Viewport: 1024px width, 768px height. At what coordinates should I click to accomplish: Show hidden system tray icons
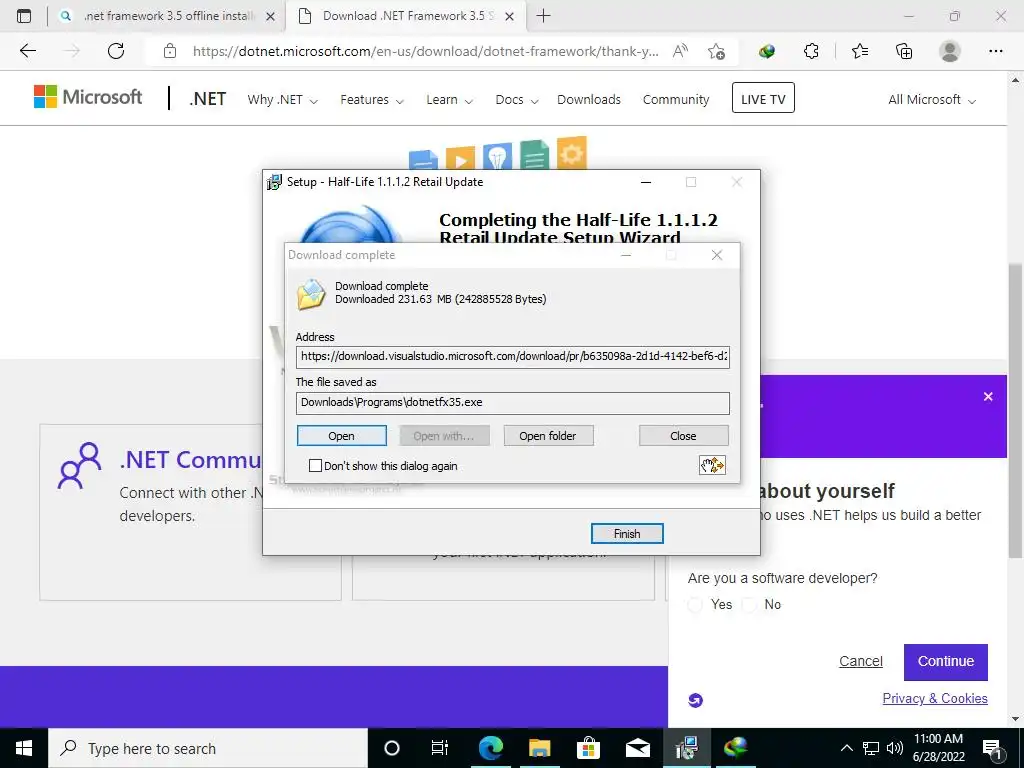tap(846, 748)
